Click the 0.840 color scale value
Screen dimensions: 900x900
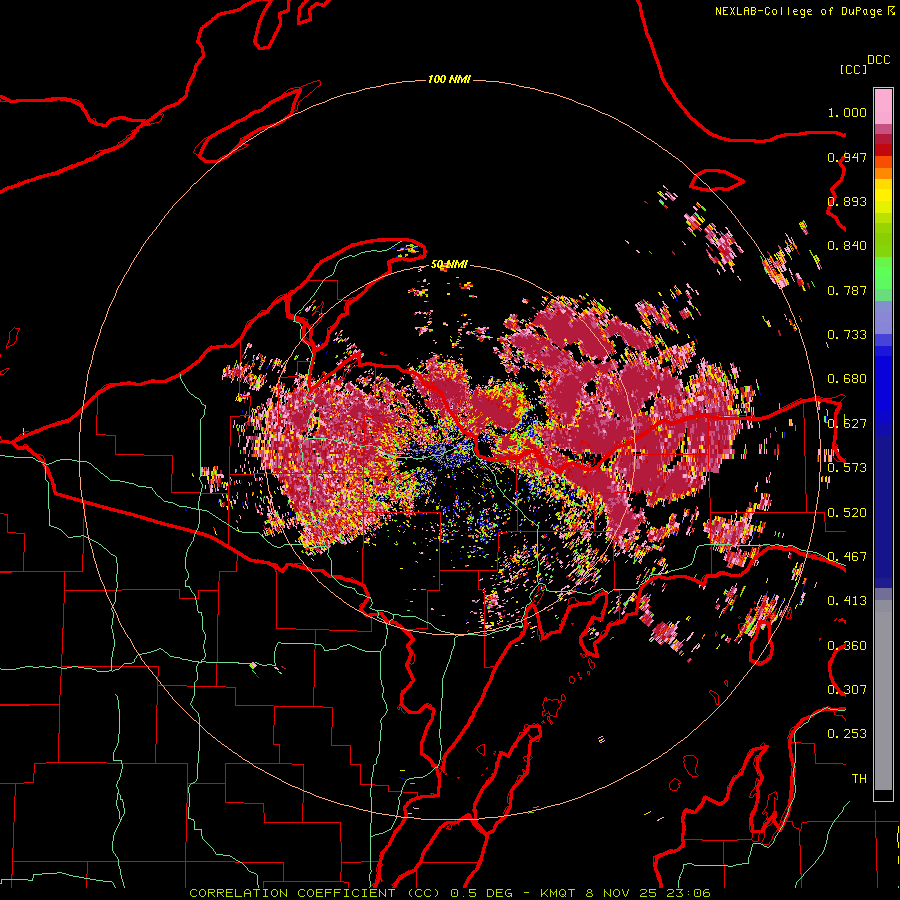click(847, 246)
